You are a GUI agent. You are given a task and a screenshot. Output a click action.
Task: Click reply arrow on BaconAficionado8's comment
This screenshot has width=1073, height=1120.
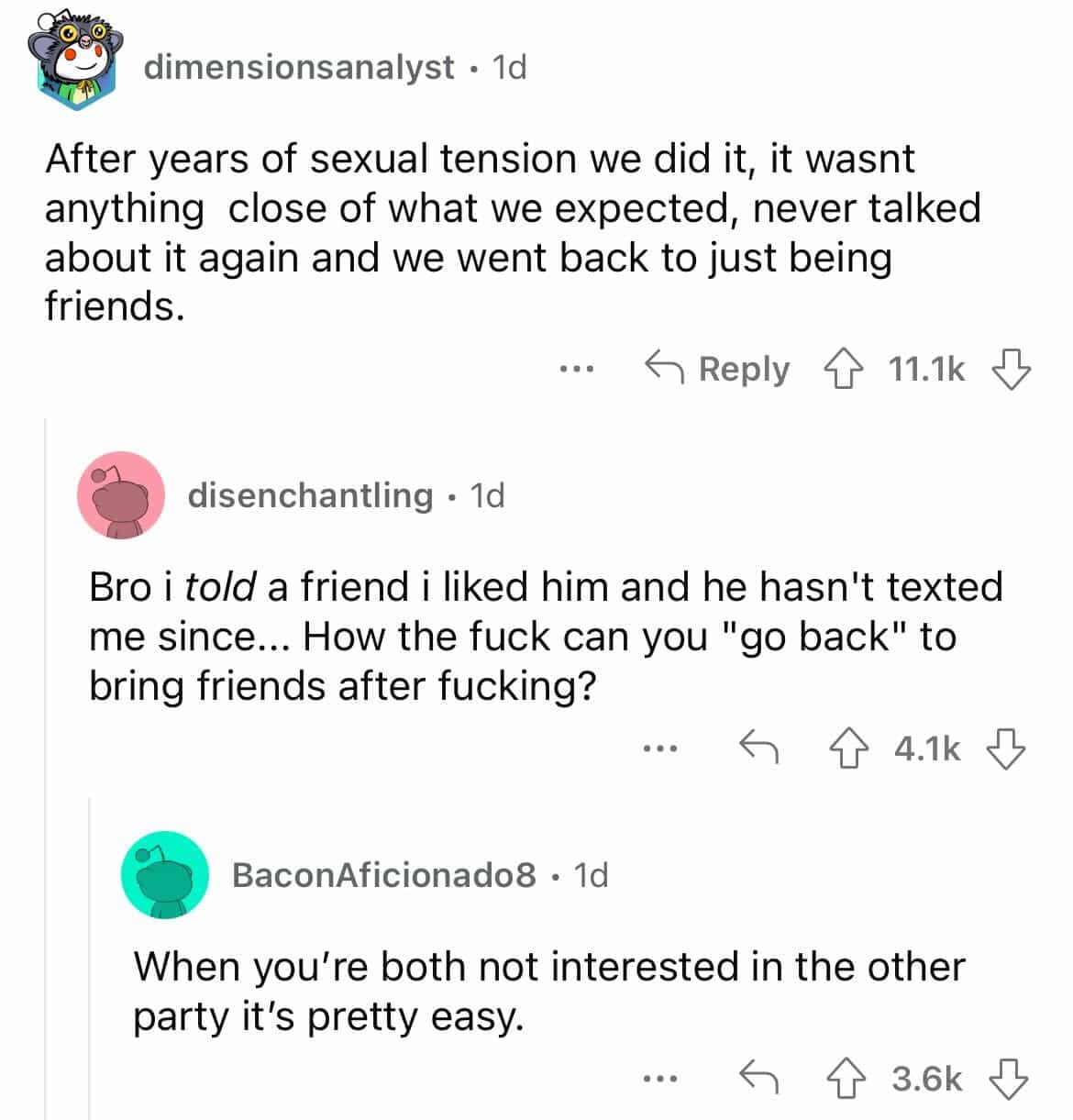coord(759,1078)
